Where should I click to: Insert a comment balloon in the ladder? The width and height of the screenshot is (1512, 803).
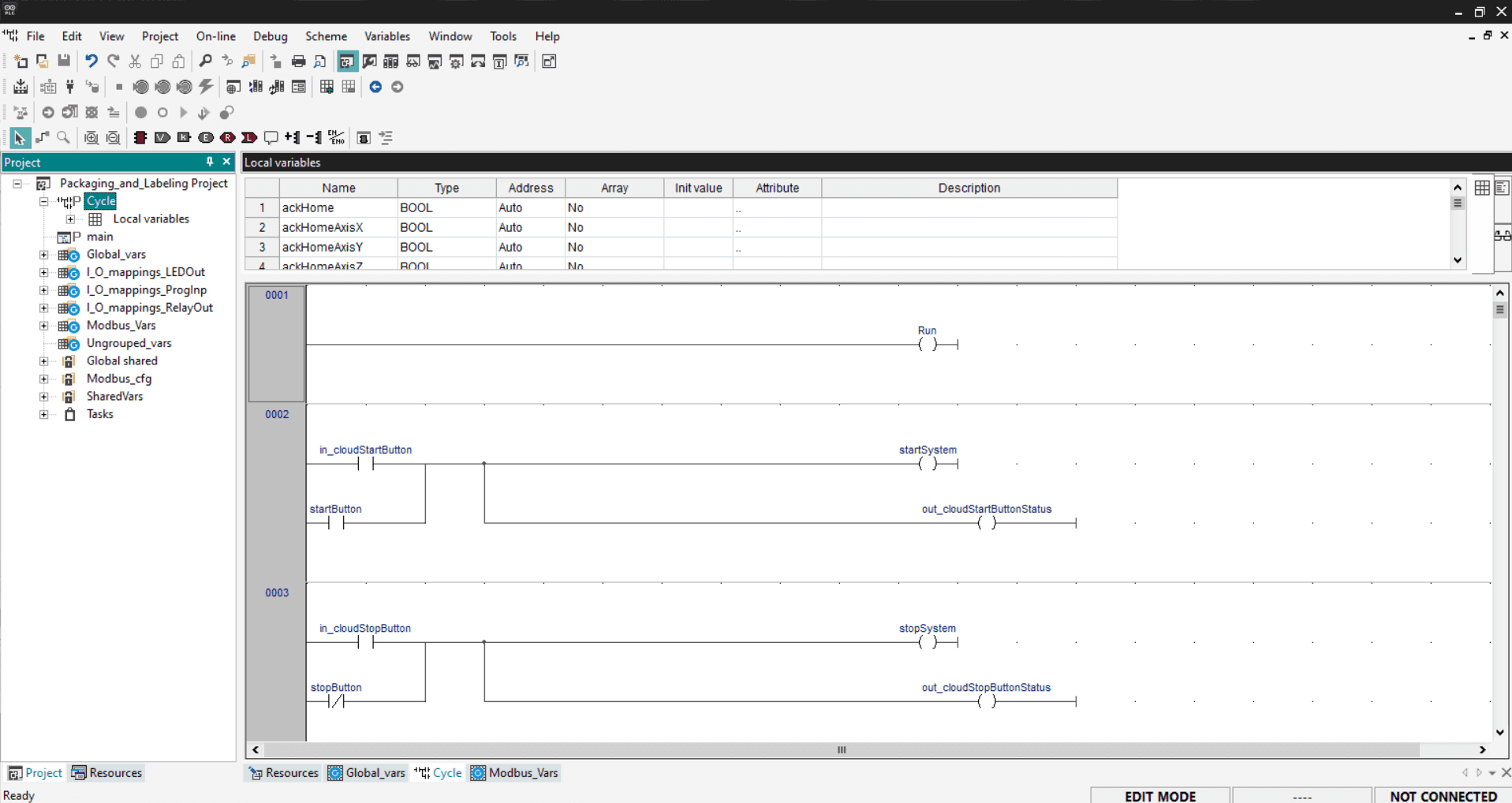coord(271,138)
